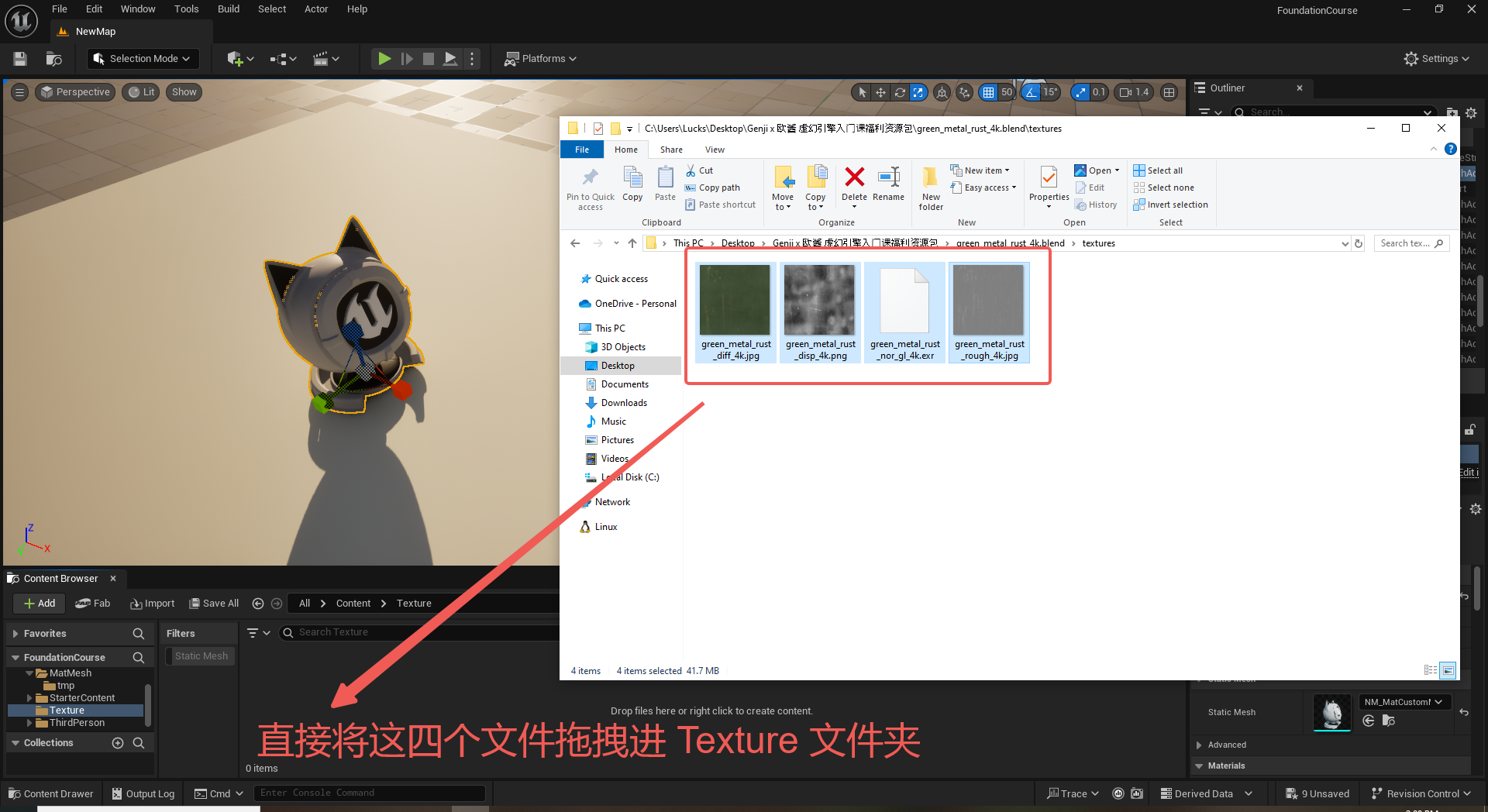Open the Output Log tab

(143, 793)
